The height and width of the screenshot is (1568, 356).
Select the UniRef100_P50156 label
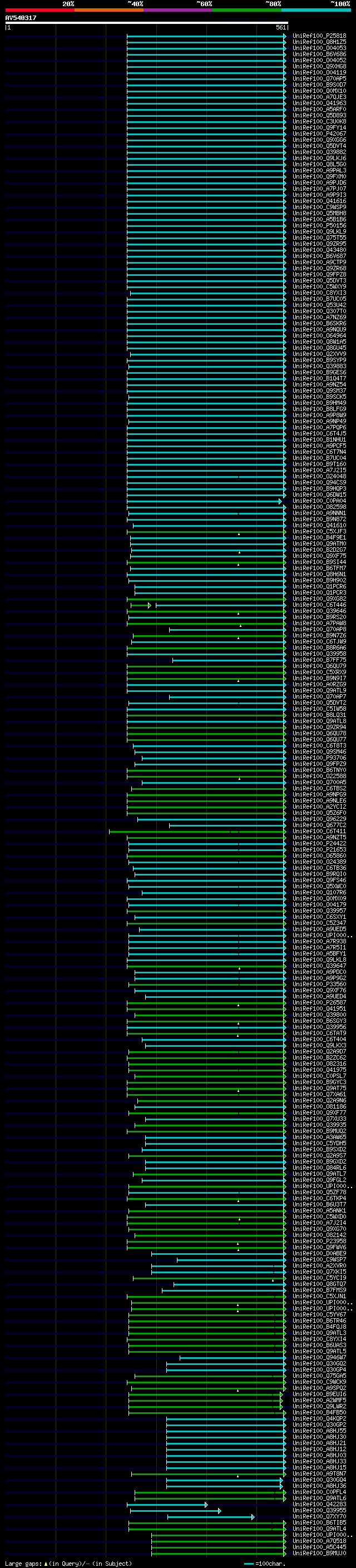pyautogui.click(x=319, y=225)
